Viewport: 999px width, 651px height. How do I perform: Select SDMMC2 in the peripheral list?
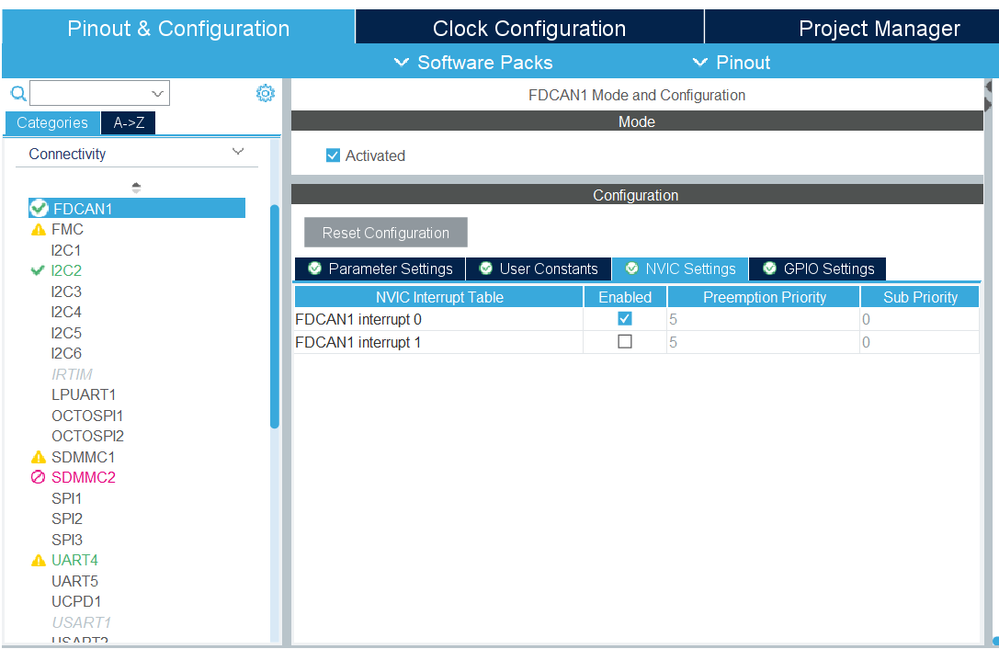tap(83, 477)
